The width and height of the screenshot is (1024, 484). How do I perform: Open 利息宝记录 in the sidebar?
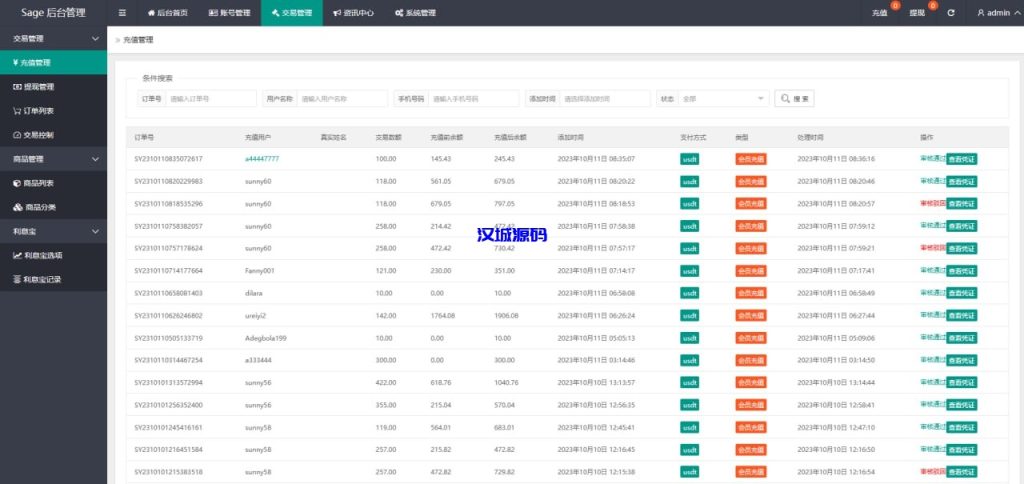point(42,279)
